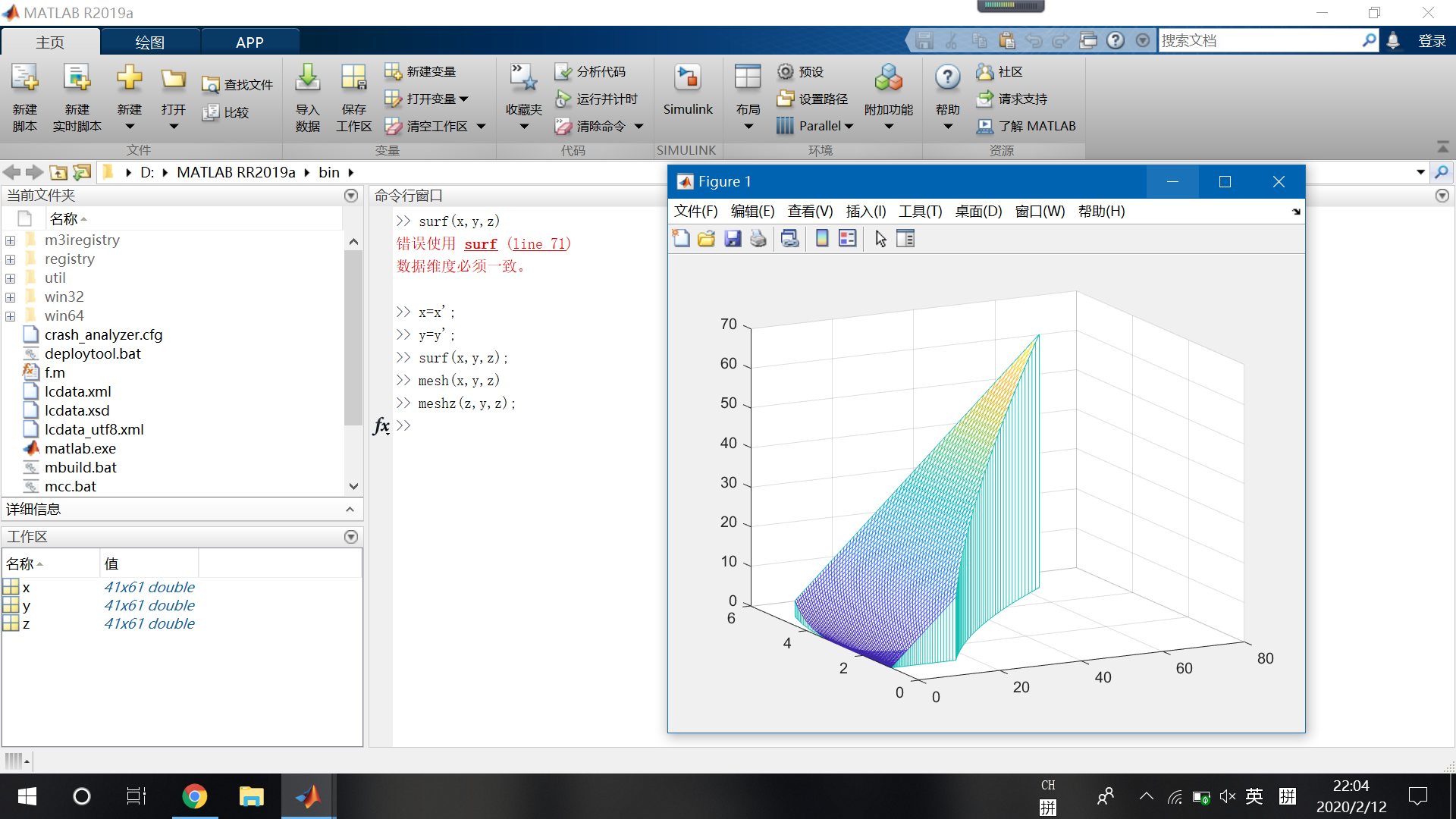1456x819 pixels.
Task: Toggle the Insert Legend tool in Figure 1
Action: pos(847,239)
